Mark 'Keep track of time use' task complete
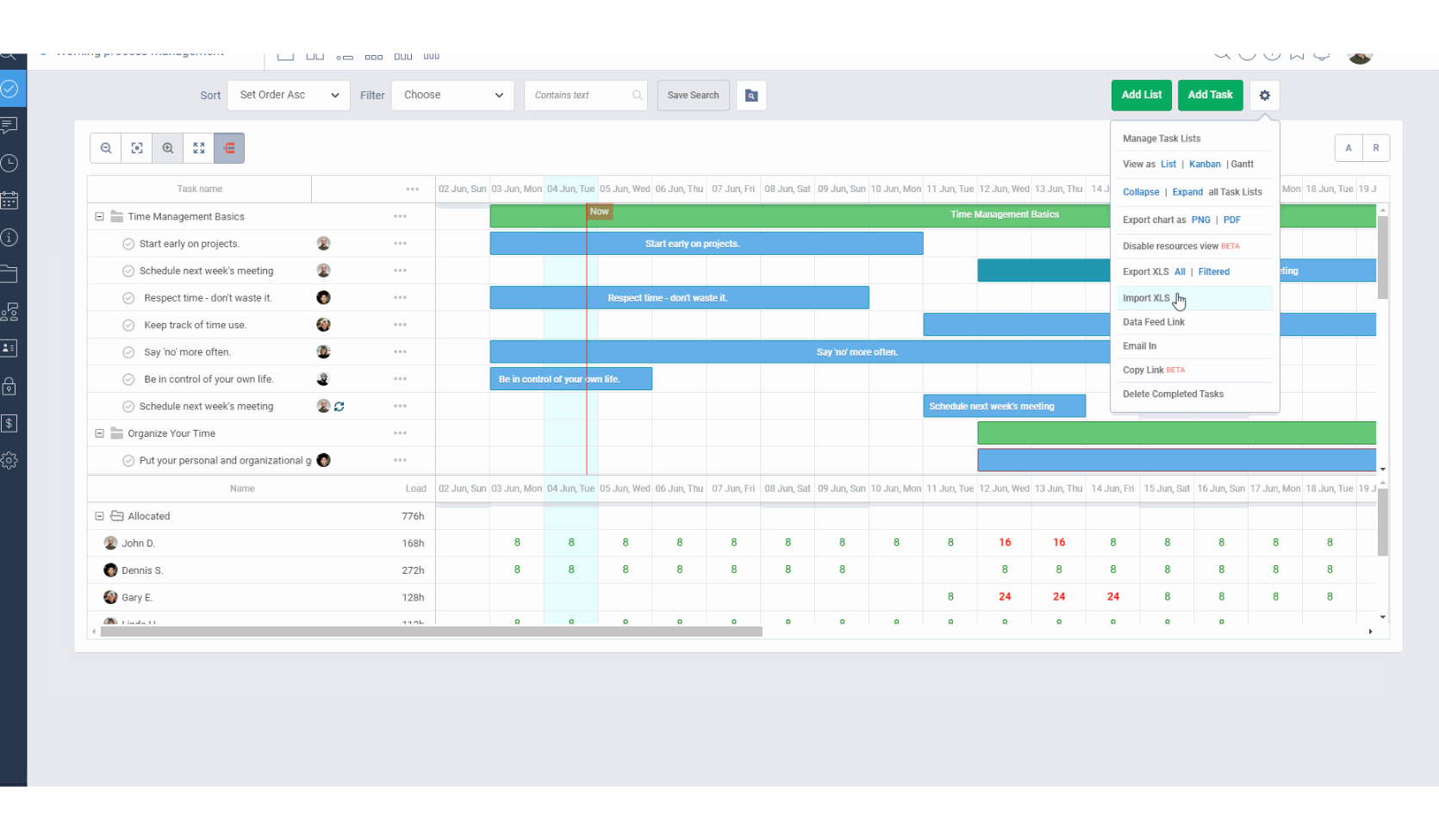Viewport: 1439px width, 840px height. click(x=128, y=325)
